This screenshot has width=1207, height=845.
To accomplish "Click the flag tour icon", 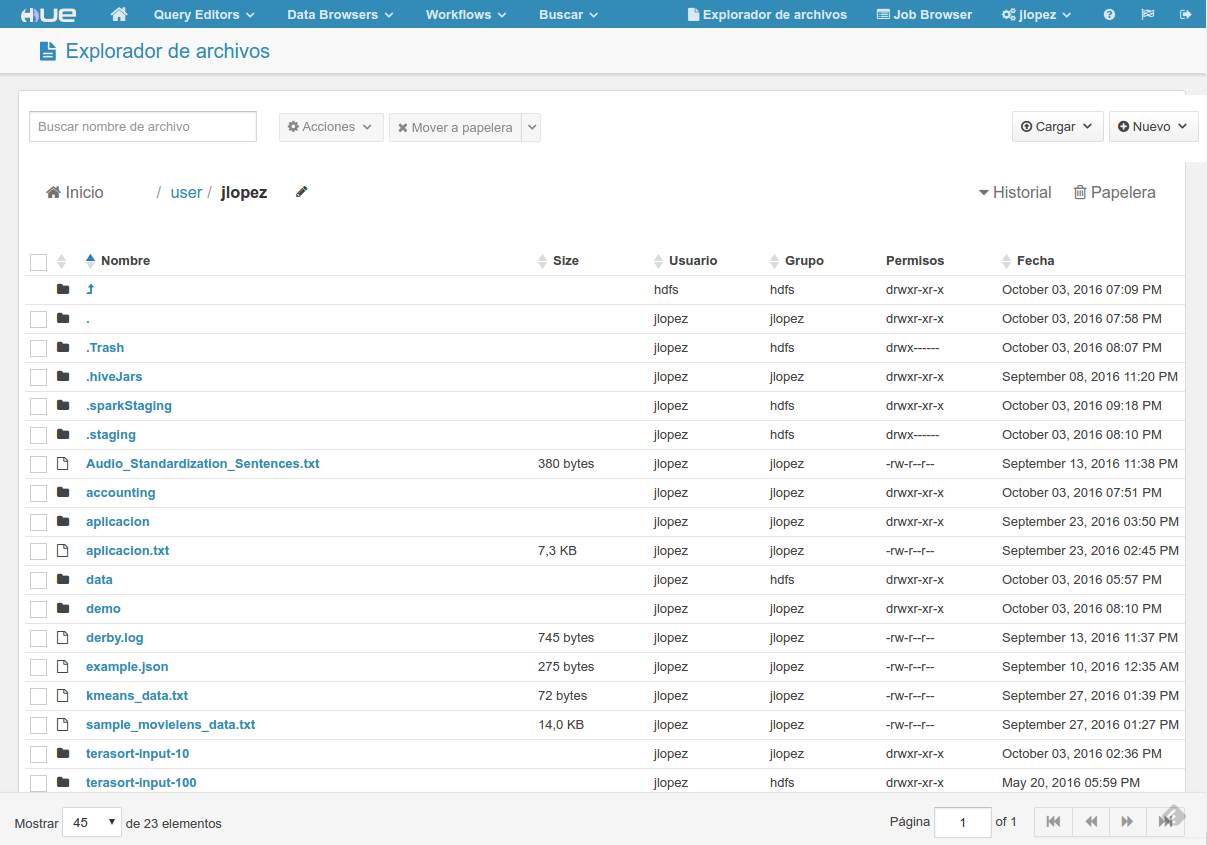I will pyautogui.click(x=1148, y=15).
